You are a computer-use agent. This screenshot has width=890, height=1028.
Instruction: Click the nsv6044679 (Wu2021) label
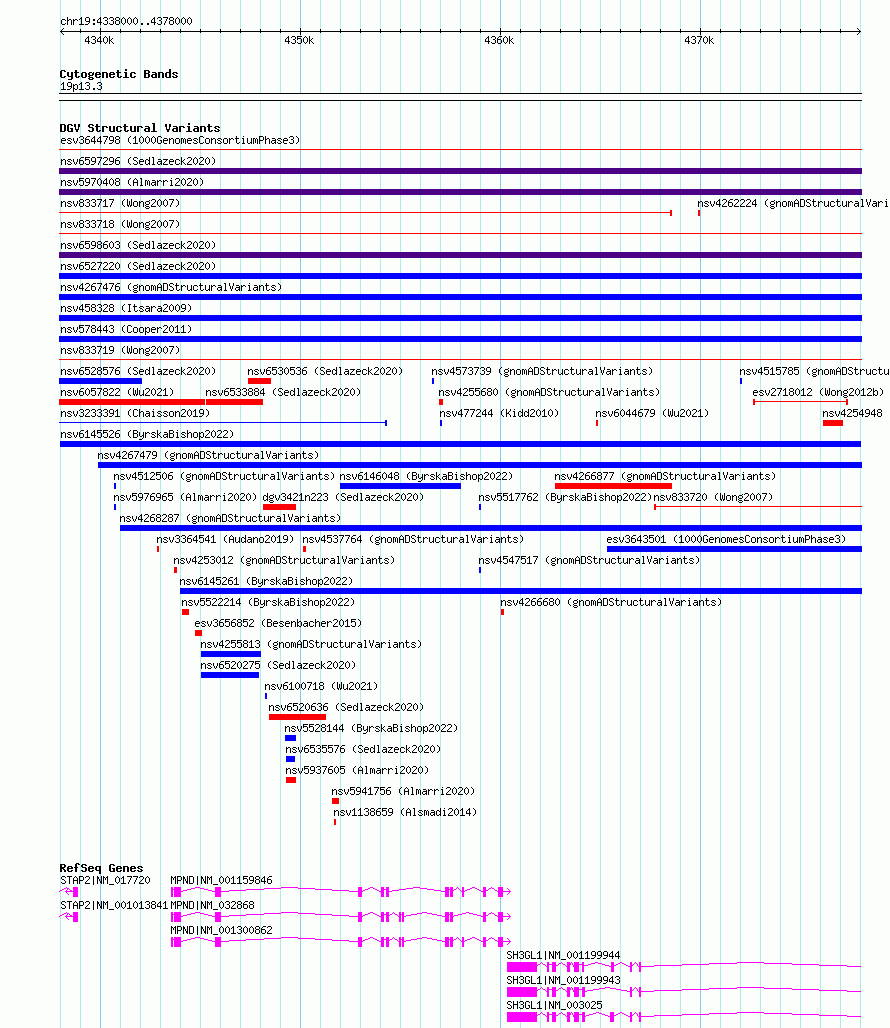point(652,413)
